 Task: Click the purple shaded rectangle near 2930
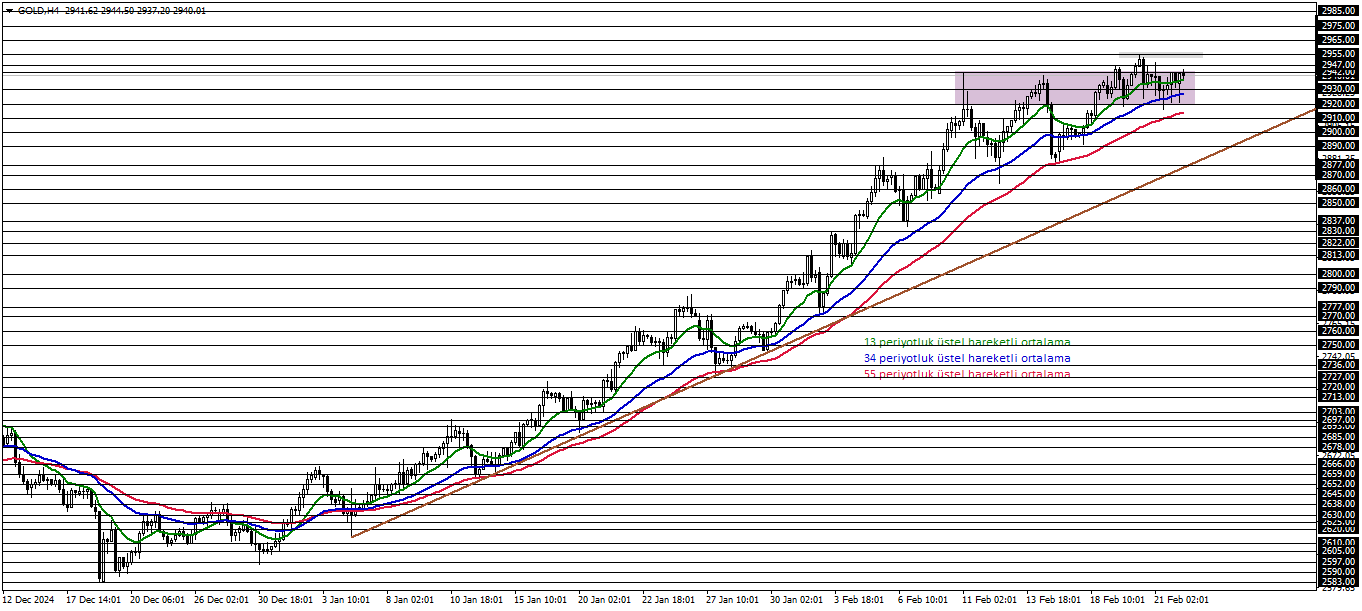(x=1075, y=88)
